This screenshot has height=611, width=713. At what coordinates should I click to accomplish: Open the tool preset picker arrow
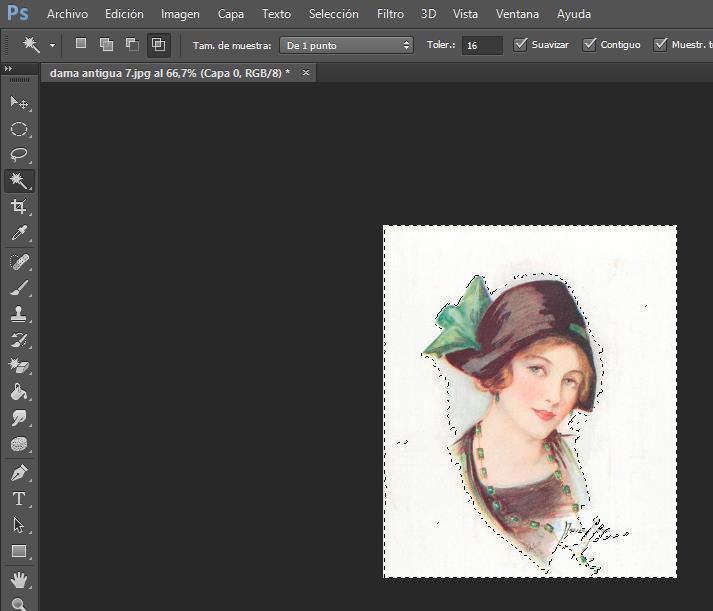(53, 45)
